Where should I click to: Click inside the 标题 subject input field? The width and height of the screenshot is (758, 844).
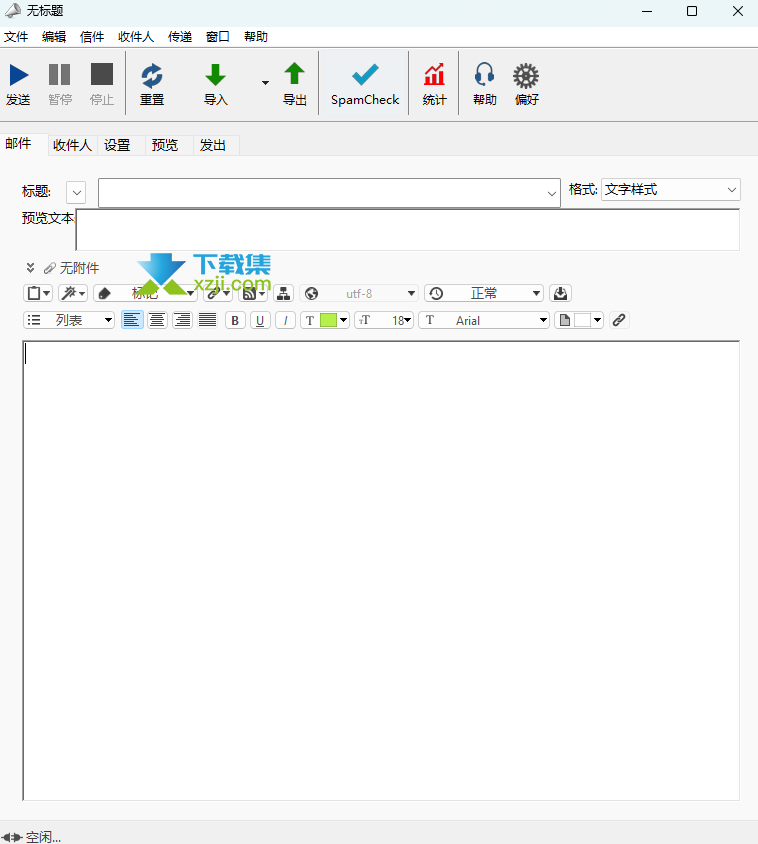[329, 193]
